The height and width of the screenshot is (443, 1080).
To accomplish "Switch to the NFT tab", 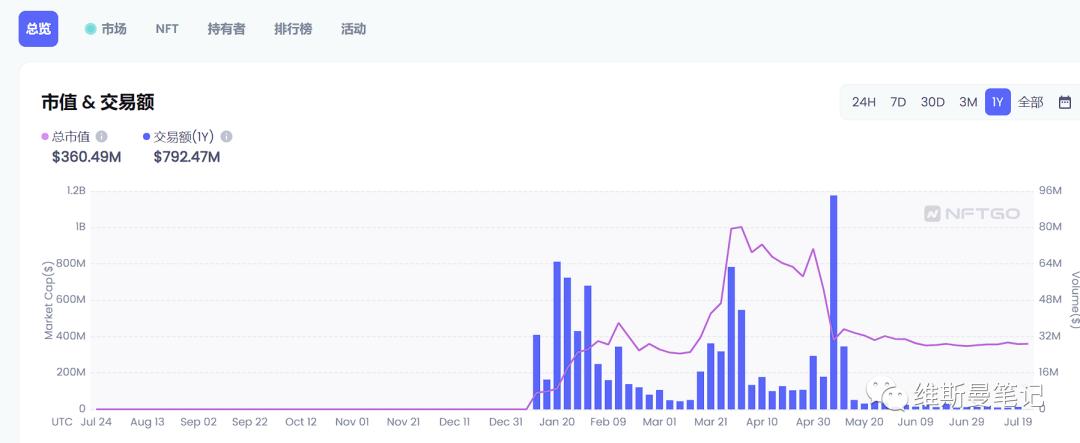I will [167, 29].
